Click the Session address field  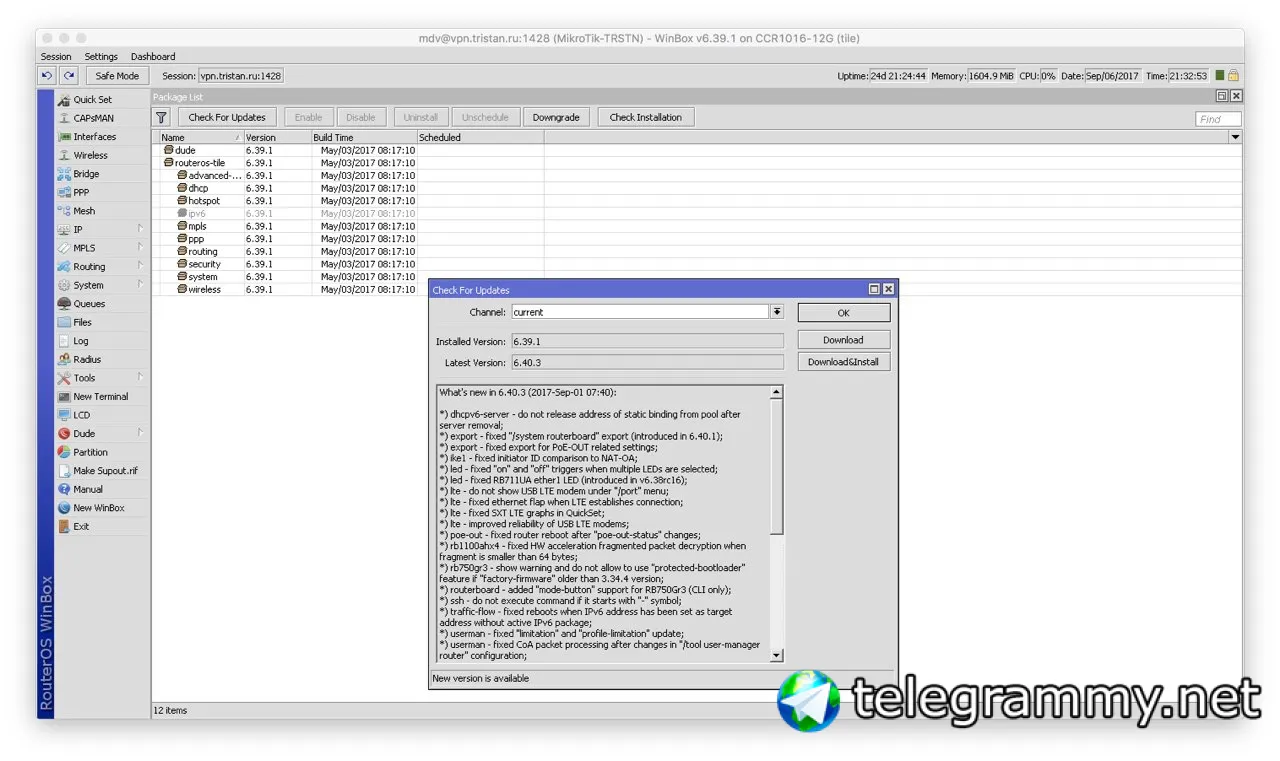(x=241, y=75)
